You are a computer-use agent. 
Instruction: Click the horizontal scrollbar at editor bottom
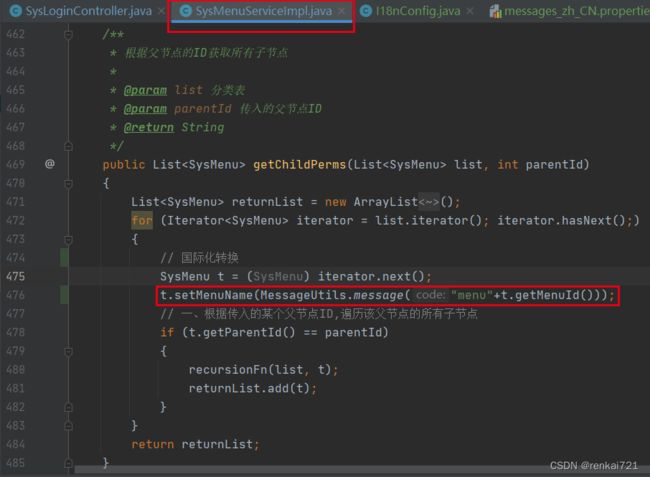click(x=361, y=470)
